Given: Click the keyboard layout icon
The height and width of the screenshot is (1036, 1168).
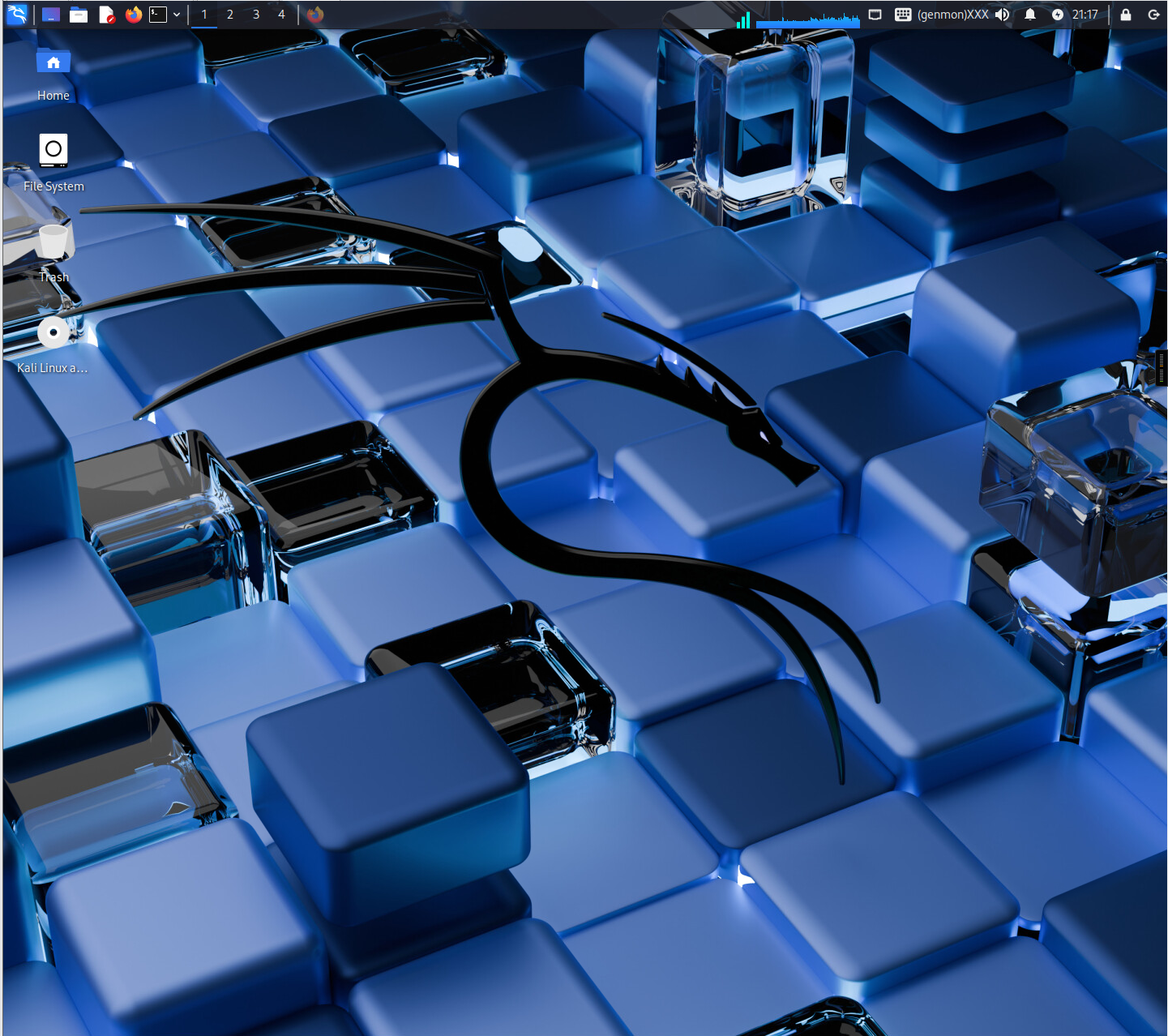Looking at the screenshot, I should pyautogui.click(x=903, y=15).
